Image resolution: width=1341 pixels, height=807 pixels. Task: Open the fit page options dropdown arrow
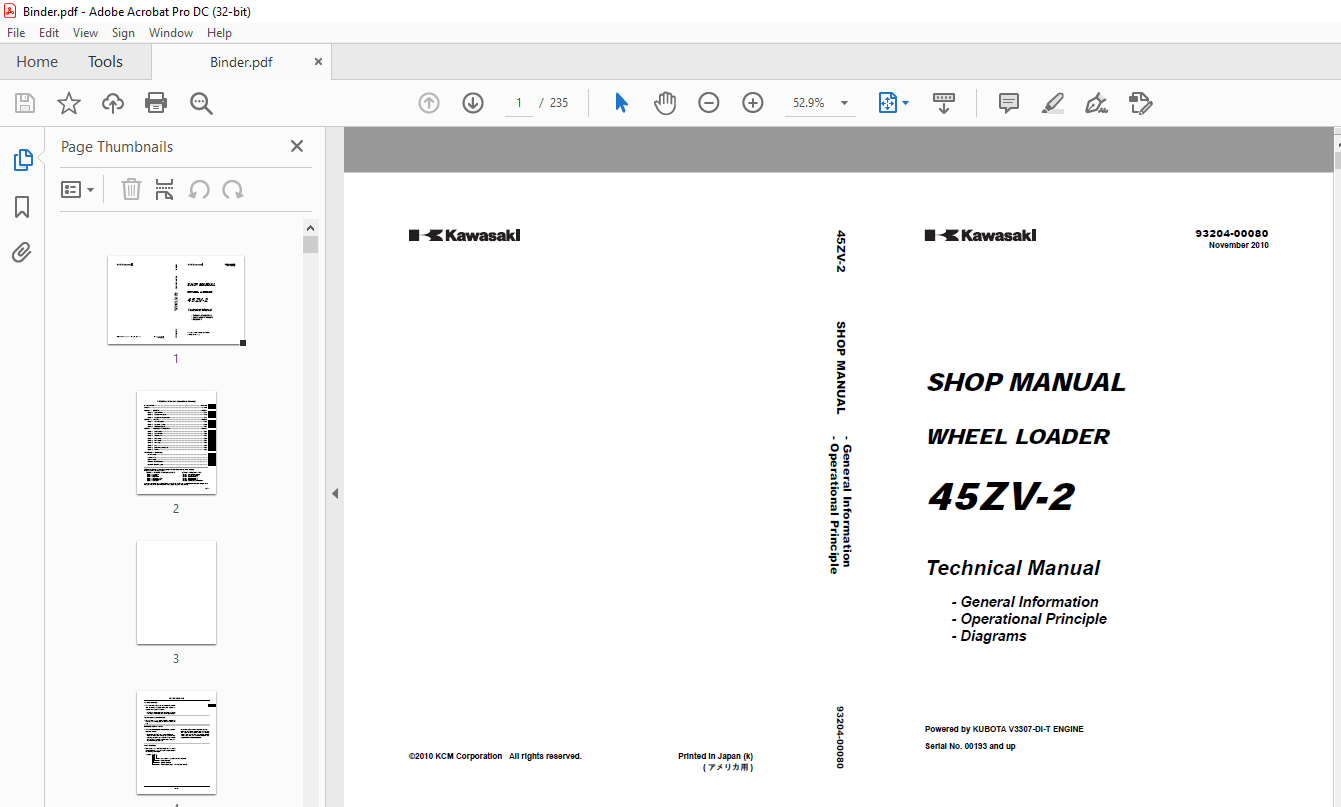pyautogui.click(x=906, y=103)
